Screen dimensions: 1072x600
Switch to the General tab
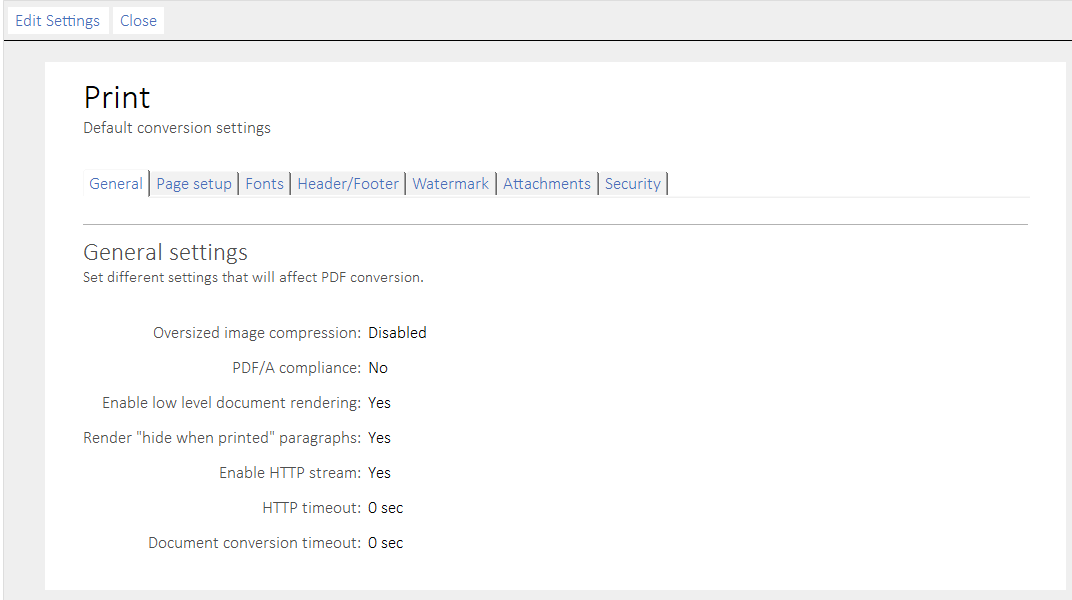116,184
